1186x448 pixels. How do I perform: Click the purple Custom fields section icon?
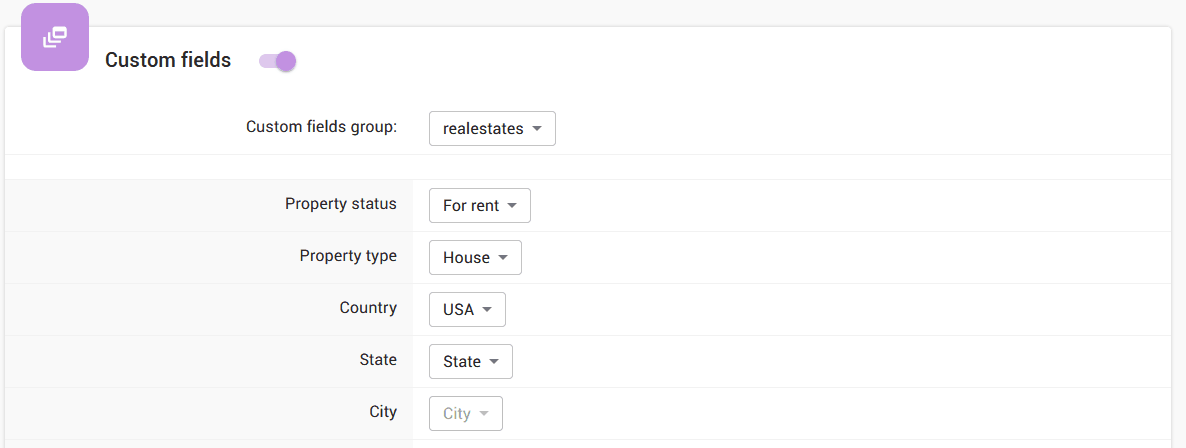pos(55,38)
